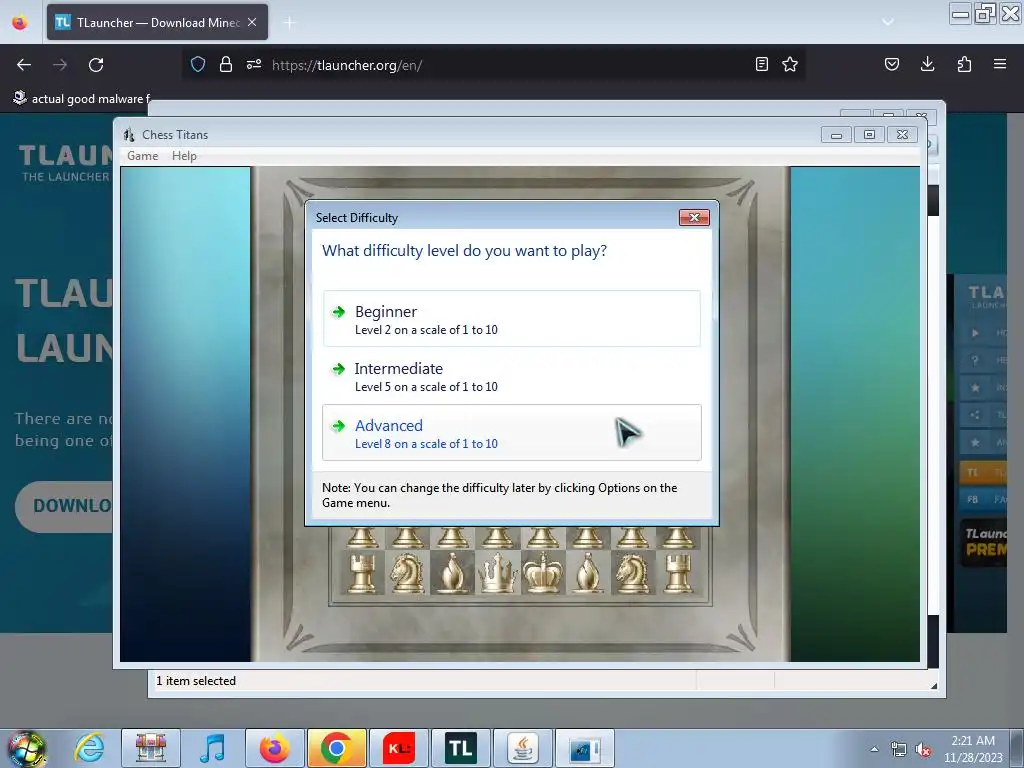The width and height of the screenshot is (1024, 768).
Task: Click the DOWNLOAD button on TLauncher page
Action: tap(65, 506)
